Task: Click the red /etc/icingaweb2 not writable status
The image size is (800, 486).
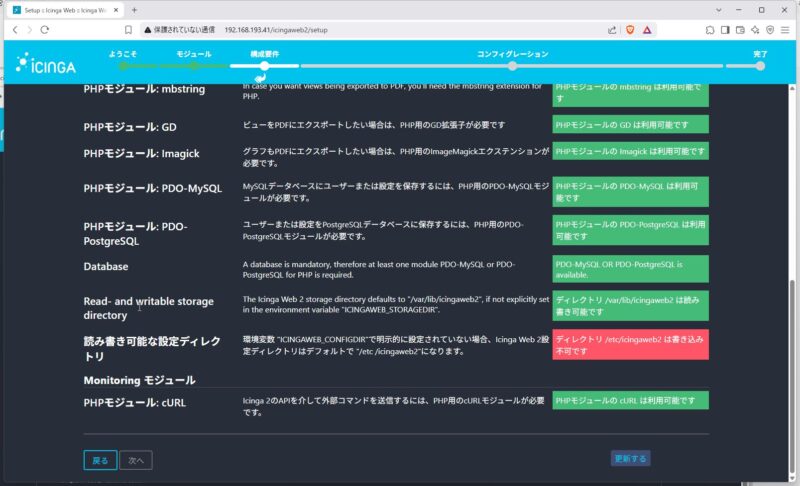Action: pyautogui.click(x=630, y=345)
